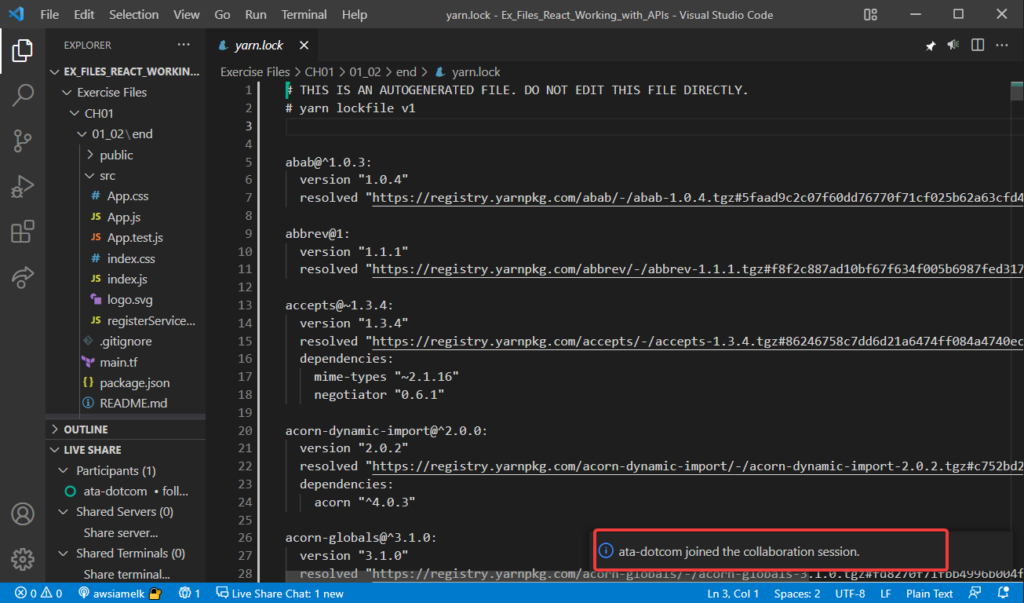Viewport: 1024px width, 603px height.
Task: Open Accounts icon in activity bar
Action: click(22, 514)
